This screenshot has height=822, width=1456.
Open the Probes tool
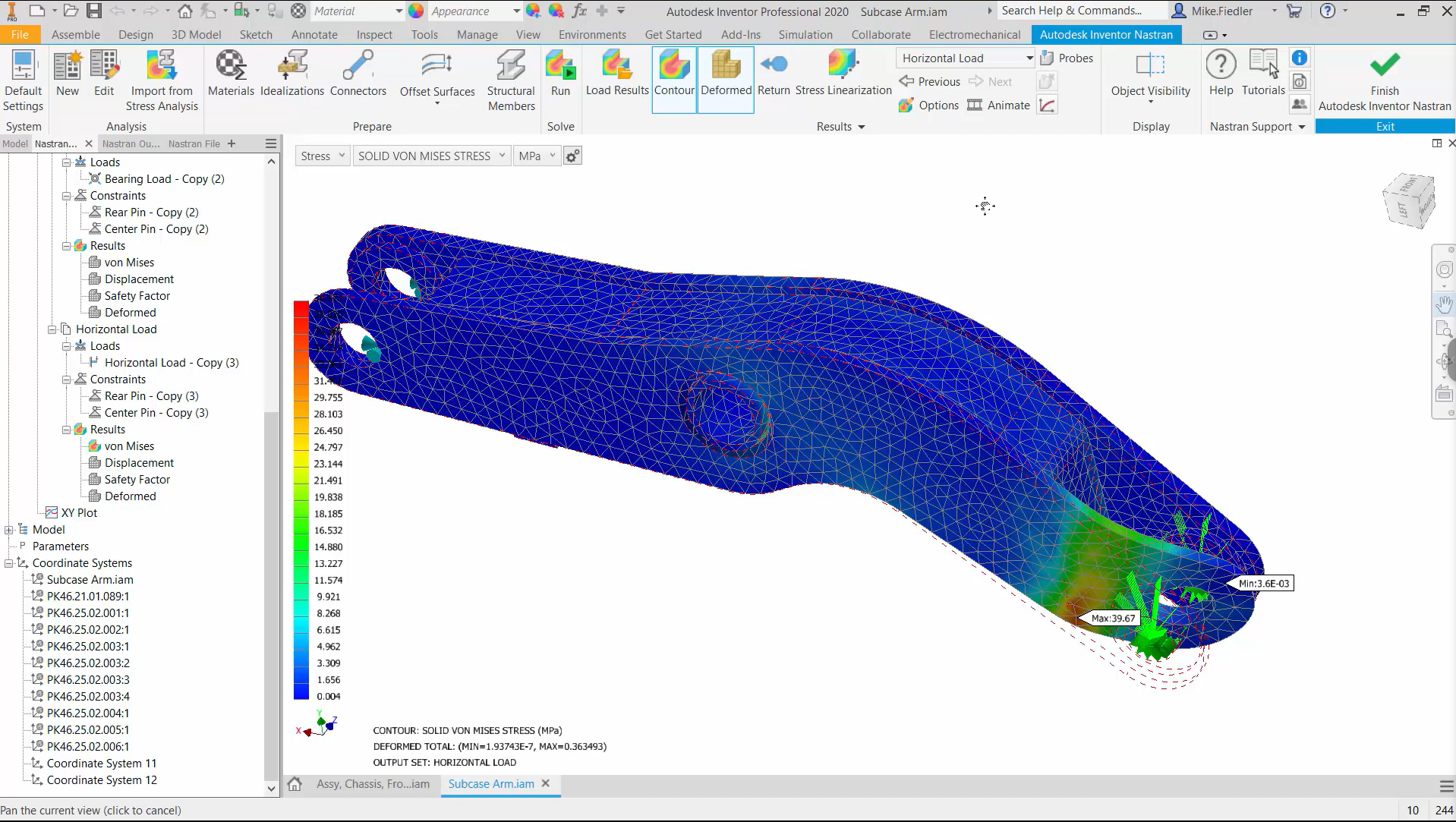pyautogui.click(x=1067, y=58)
